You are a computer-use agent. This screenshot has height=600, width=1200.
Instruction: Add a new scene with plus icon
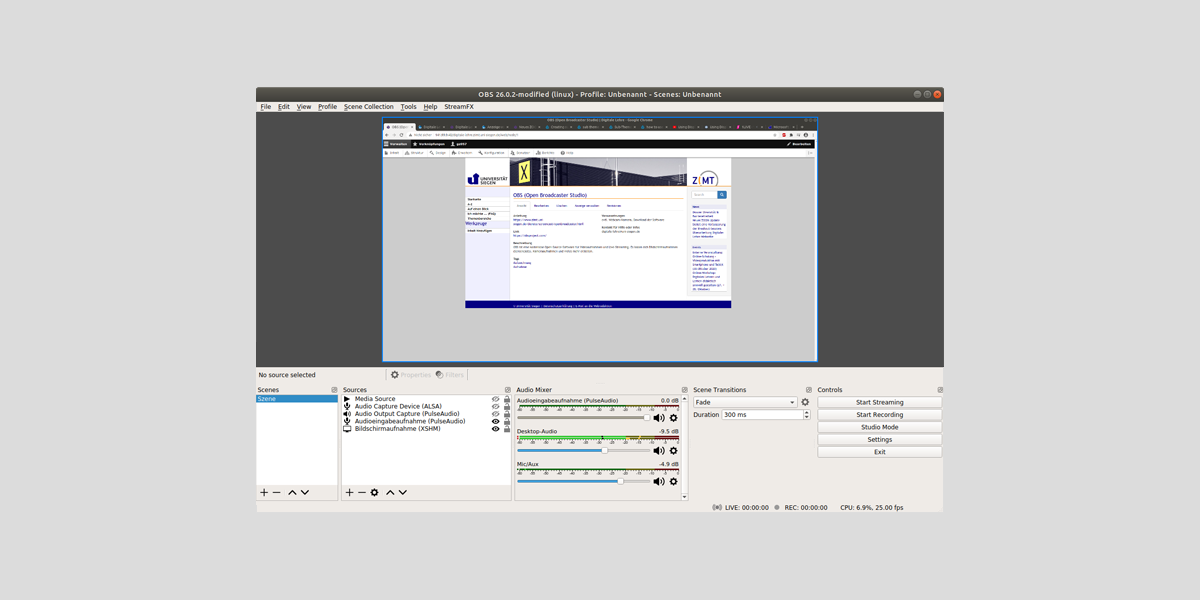(x=264, y=492)
